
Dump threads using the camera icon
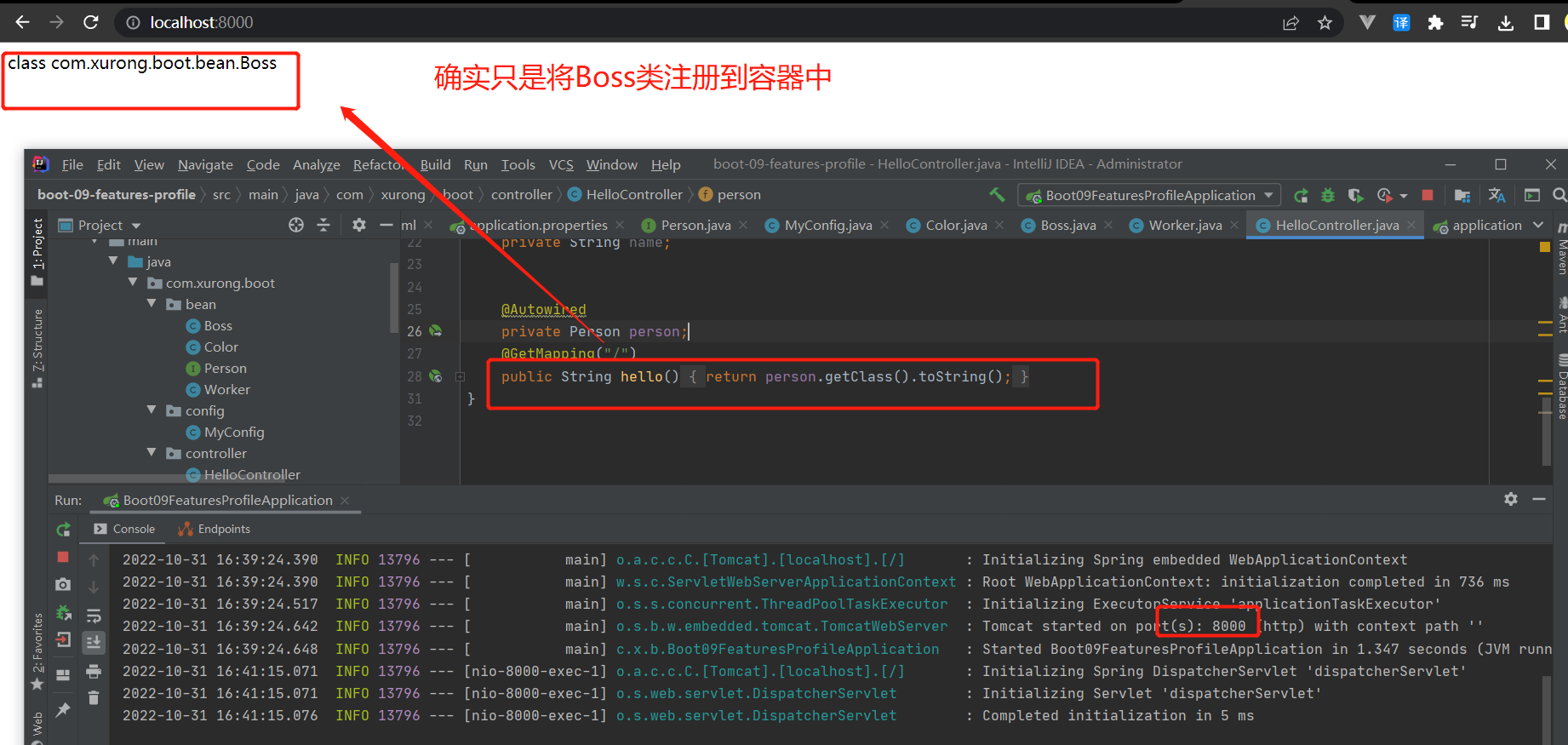(63, 585)
